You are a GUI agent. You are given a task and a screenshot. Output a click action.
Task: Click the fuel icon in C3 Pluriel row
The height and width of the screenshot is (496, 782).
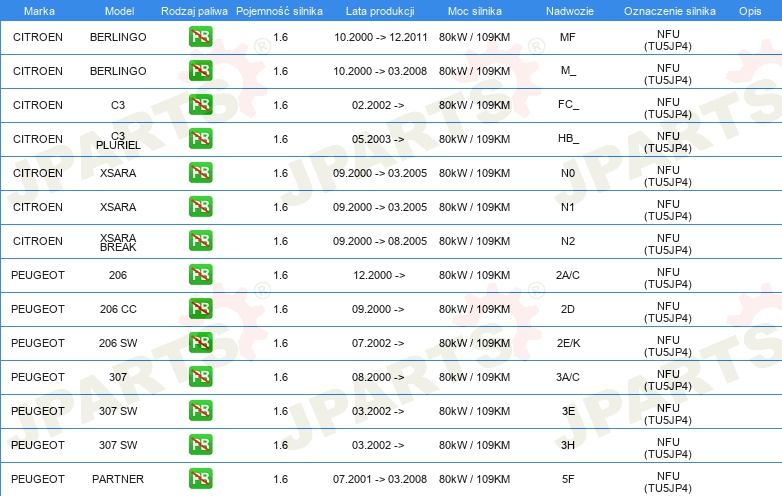pos(200,139)
